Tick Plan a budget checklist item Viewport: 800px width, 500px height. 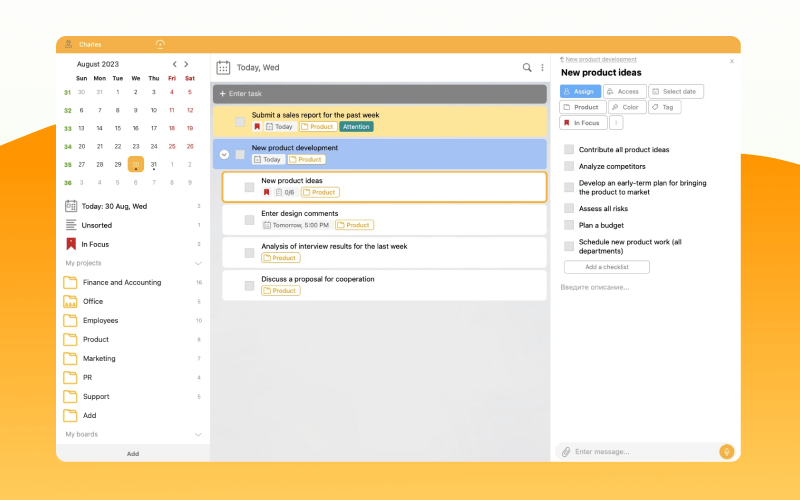(569, 225)
